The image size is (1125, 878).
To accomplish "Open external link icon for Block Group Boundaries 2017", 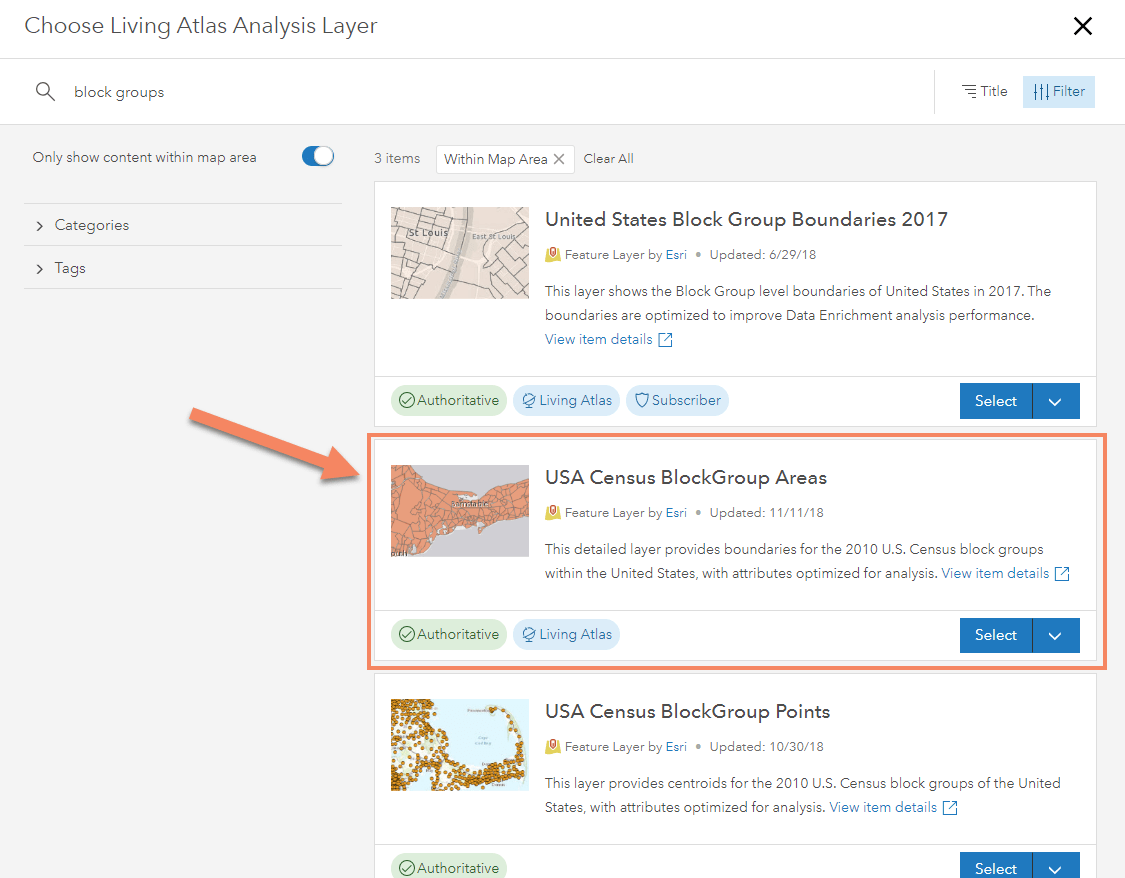I will click(665, 340).
